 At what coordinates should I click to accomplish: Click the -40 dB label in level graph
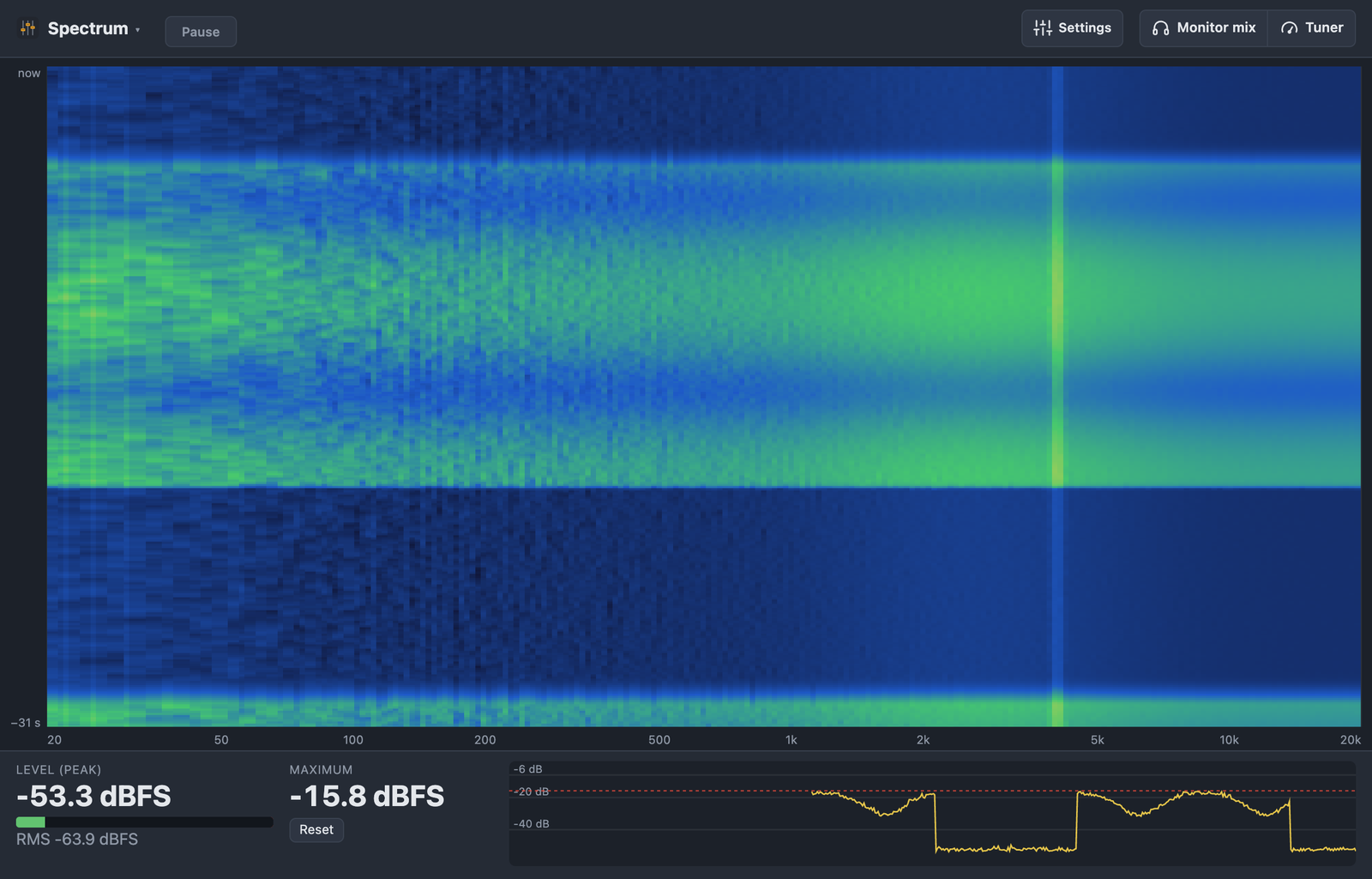pos(531,824)
